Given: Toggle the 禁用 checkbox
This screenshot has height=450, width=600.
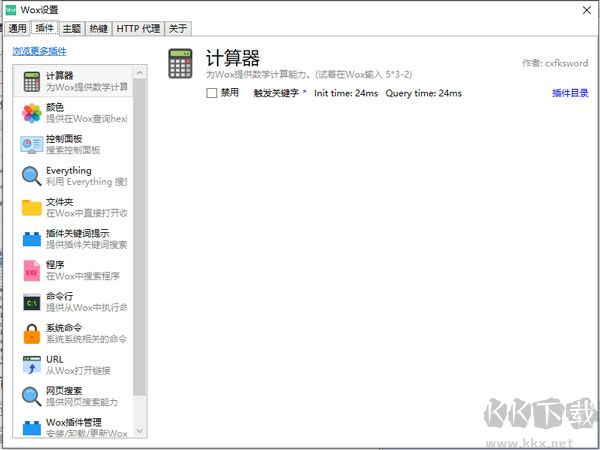Looking at the screenshot, I should [212, 93].
